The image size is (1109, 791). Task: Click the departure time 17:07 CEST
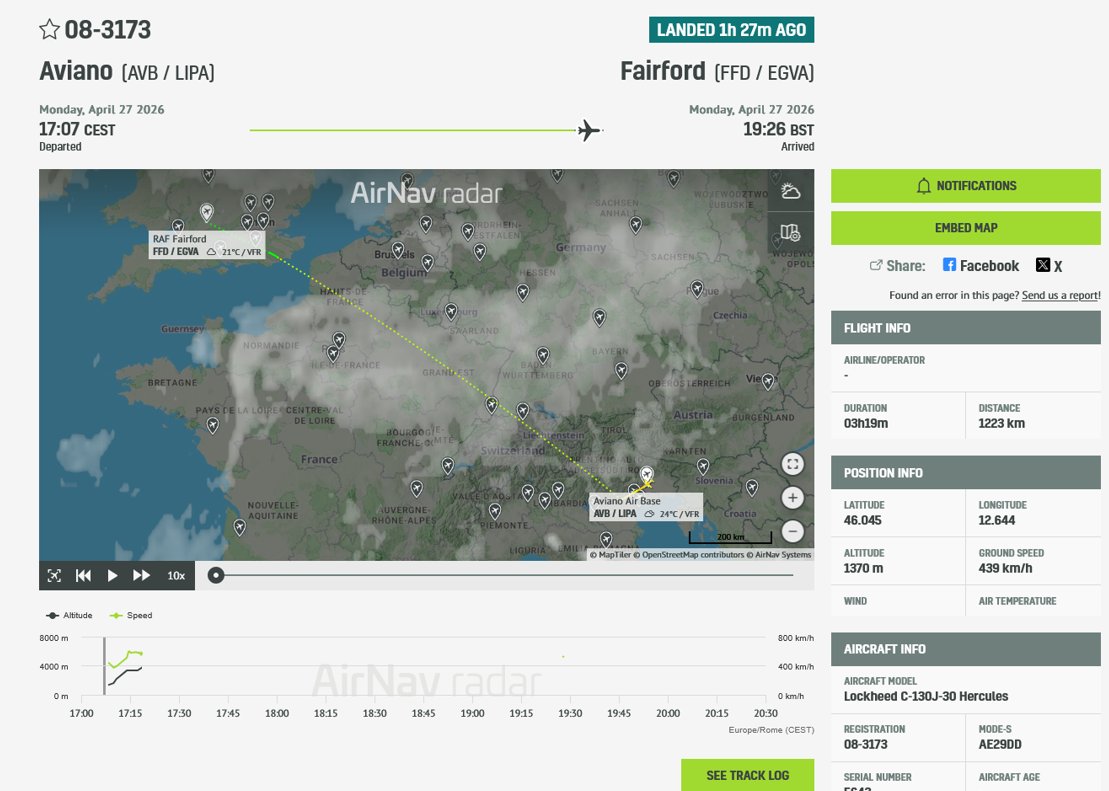[x=77, y=129]
